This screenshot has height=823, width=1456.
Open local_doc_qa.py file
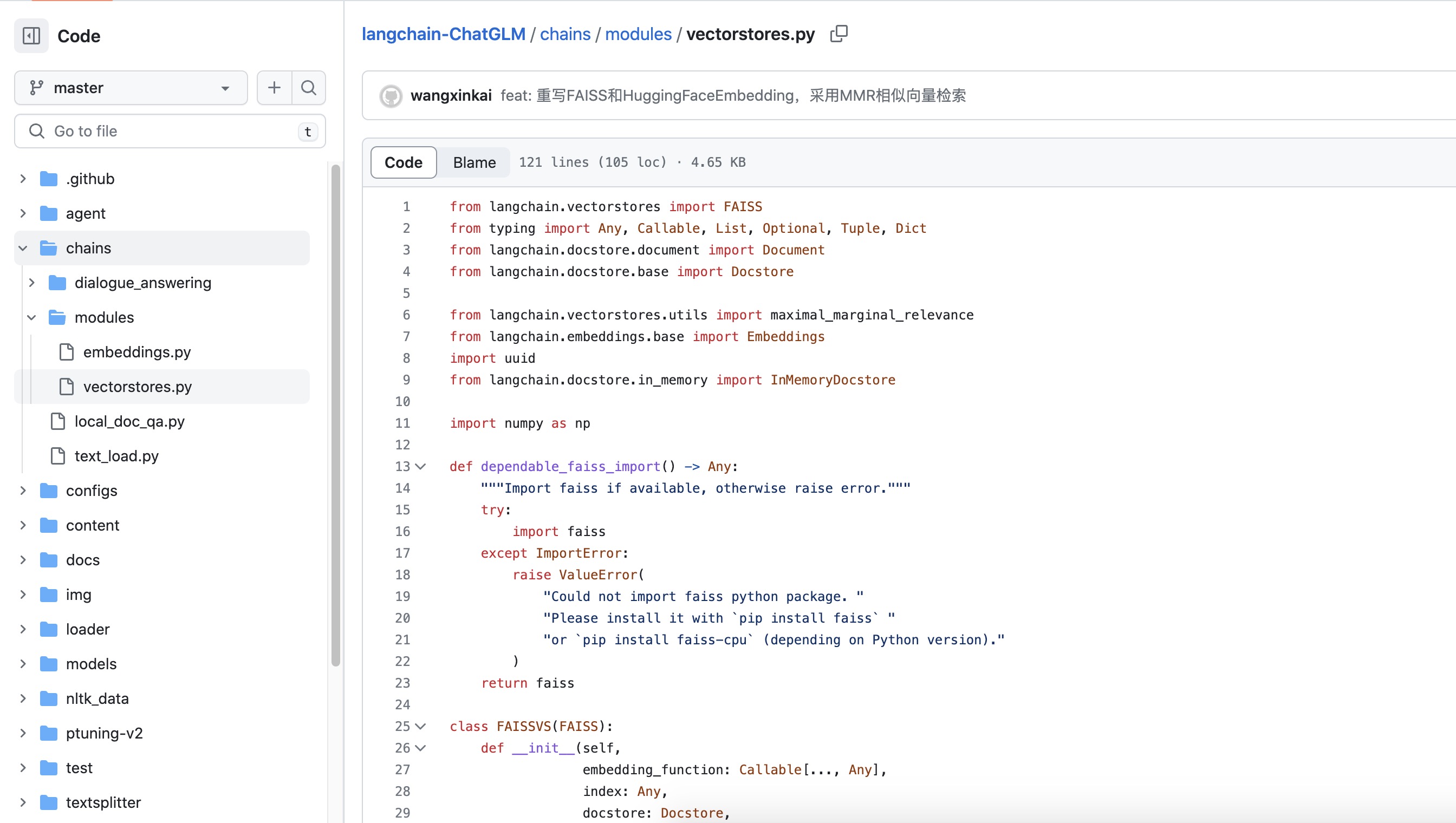[x=129, y=421]
